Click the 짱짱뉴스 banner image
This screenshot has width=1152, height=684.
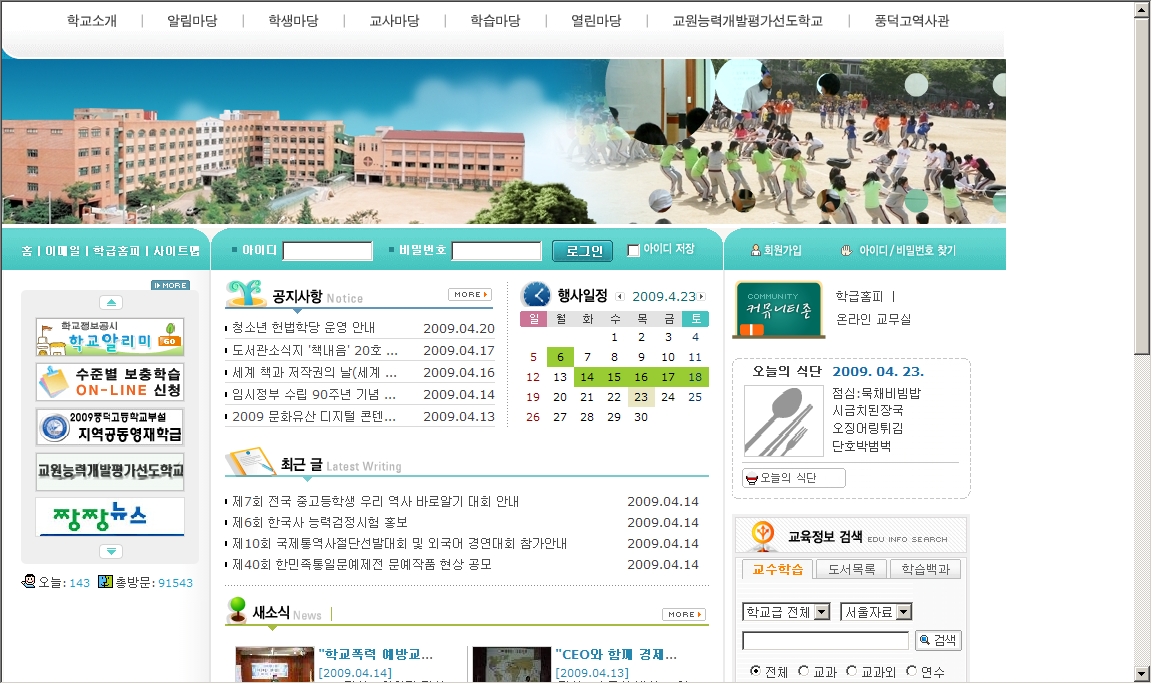[110, 517]
